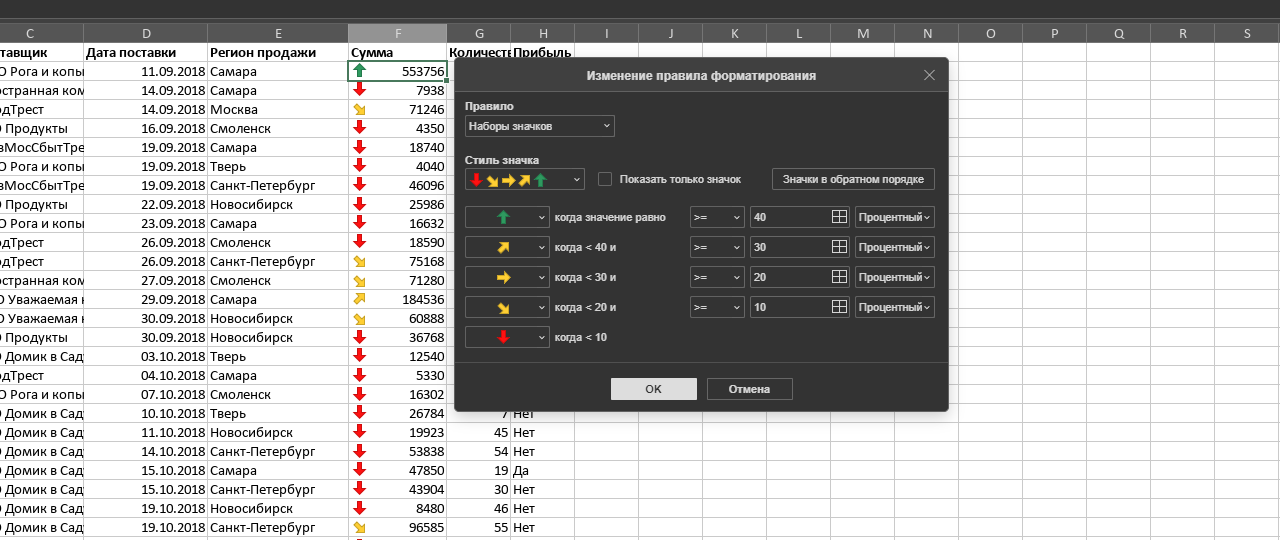1280x540 pixels.
Task: Open the yellow right arrow icon selector
Action: coord(507,277)
